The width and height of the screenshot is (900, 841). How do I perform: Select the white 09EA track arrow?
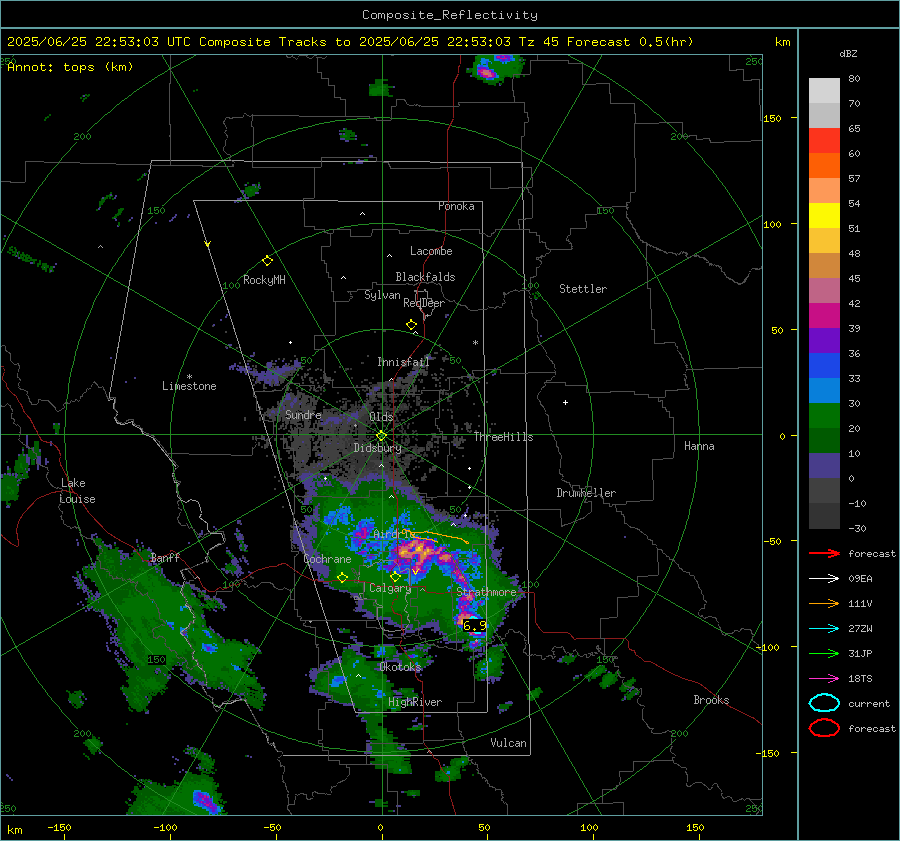(x=824, y=578)
